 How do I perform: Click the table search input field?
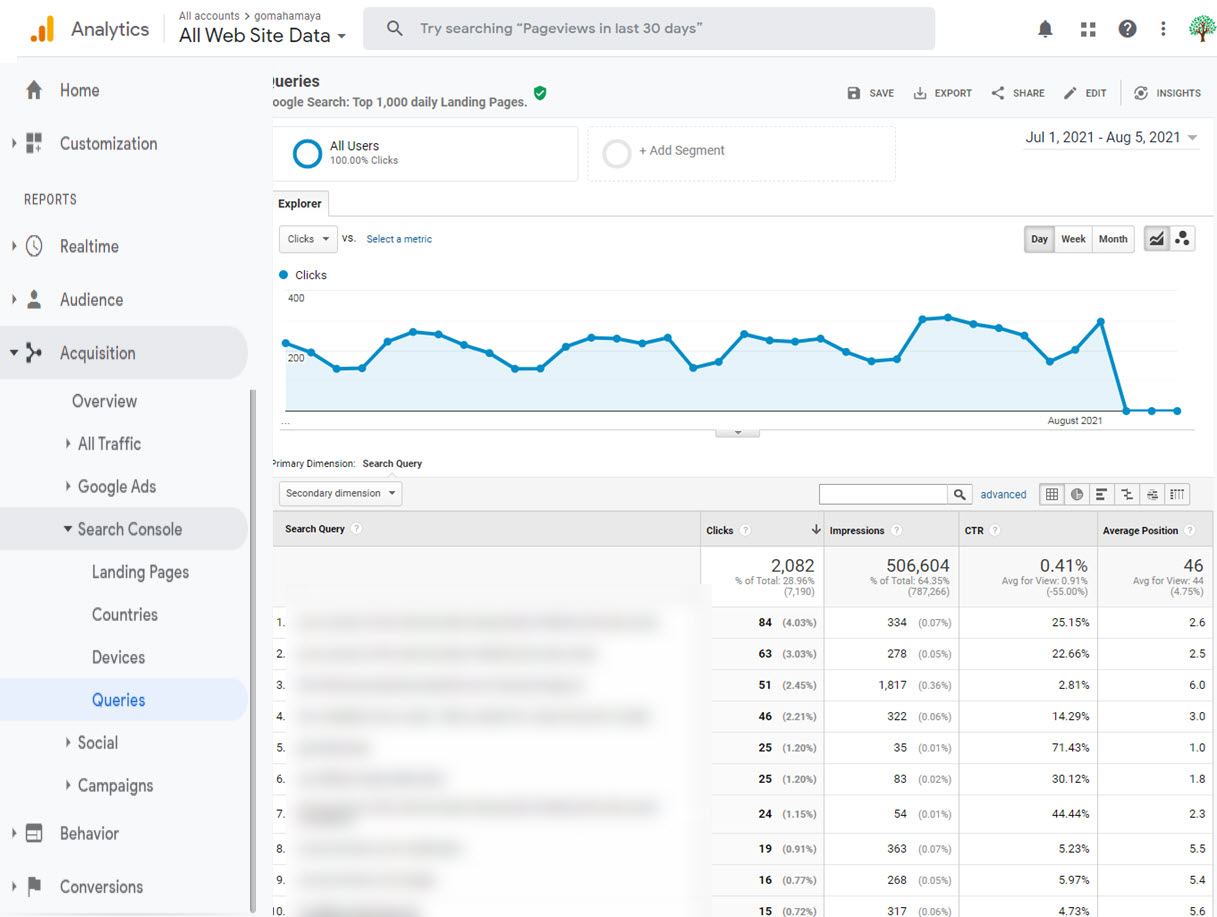tap(883, 494)
